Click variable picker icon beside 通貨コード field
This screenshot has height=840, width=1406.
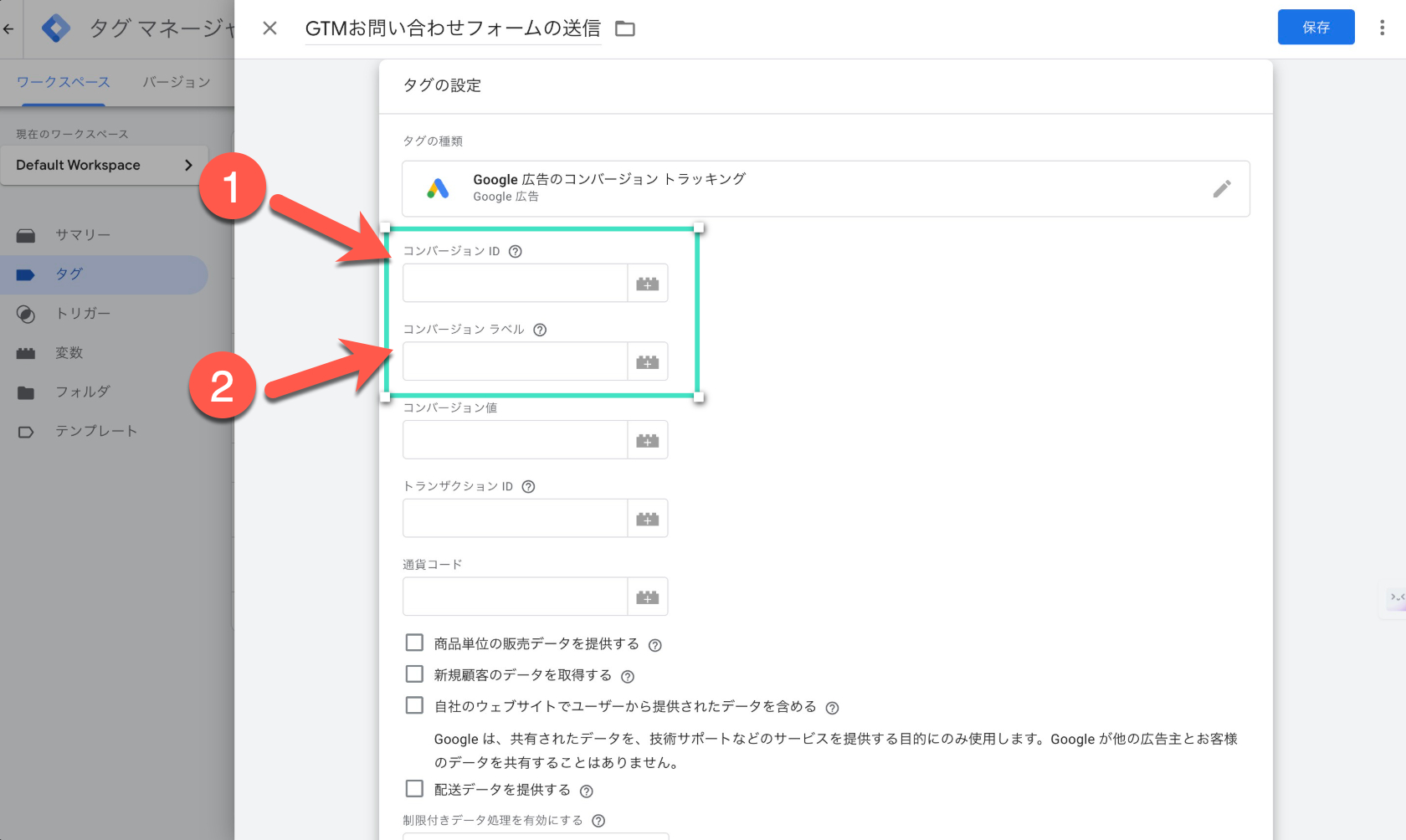pos(647,597)
